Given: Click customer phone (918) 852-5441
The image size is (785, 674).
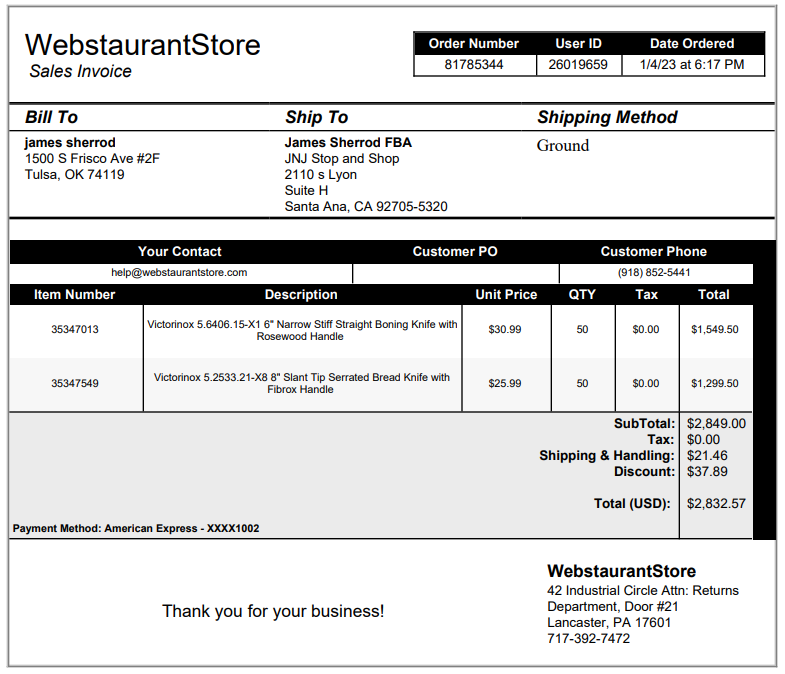Looking at the screenshot, I should pyautogui.click(x=654, y=272).
